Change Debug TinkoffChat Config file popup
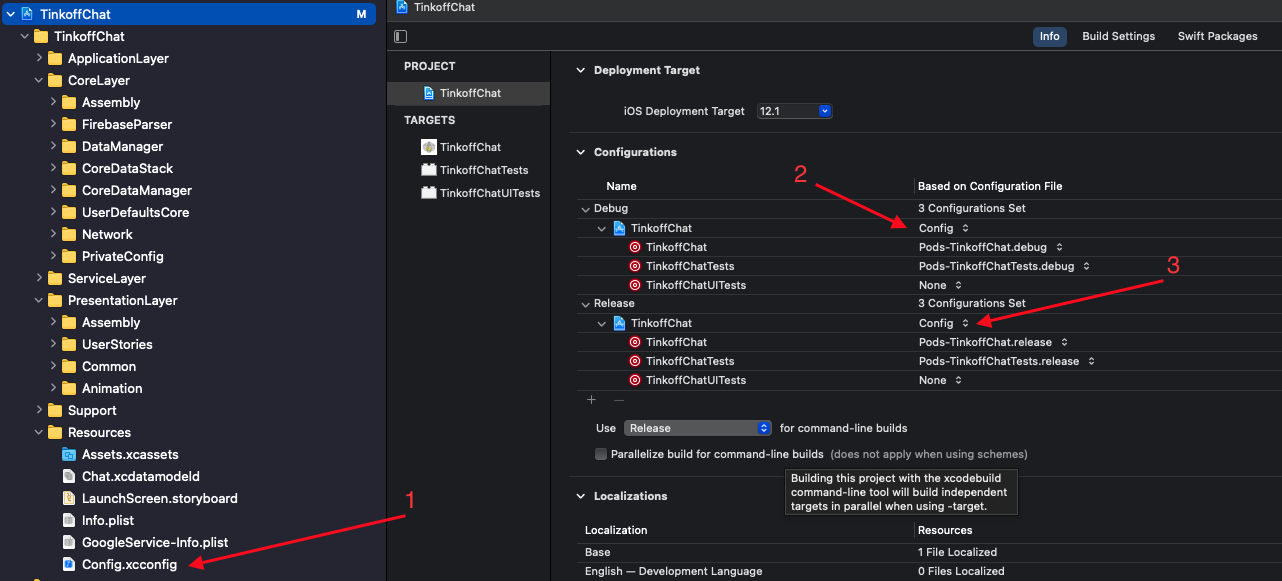This screenshot has height=581, width=1282. point(944,228)
